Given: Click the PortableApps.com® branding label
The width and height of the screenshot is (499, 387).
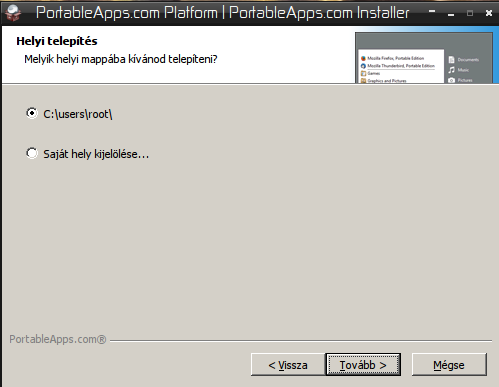Looking at the screenshot, I should (x=58, y=339).
